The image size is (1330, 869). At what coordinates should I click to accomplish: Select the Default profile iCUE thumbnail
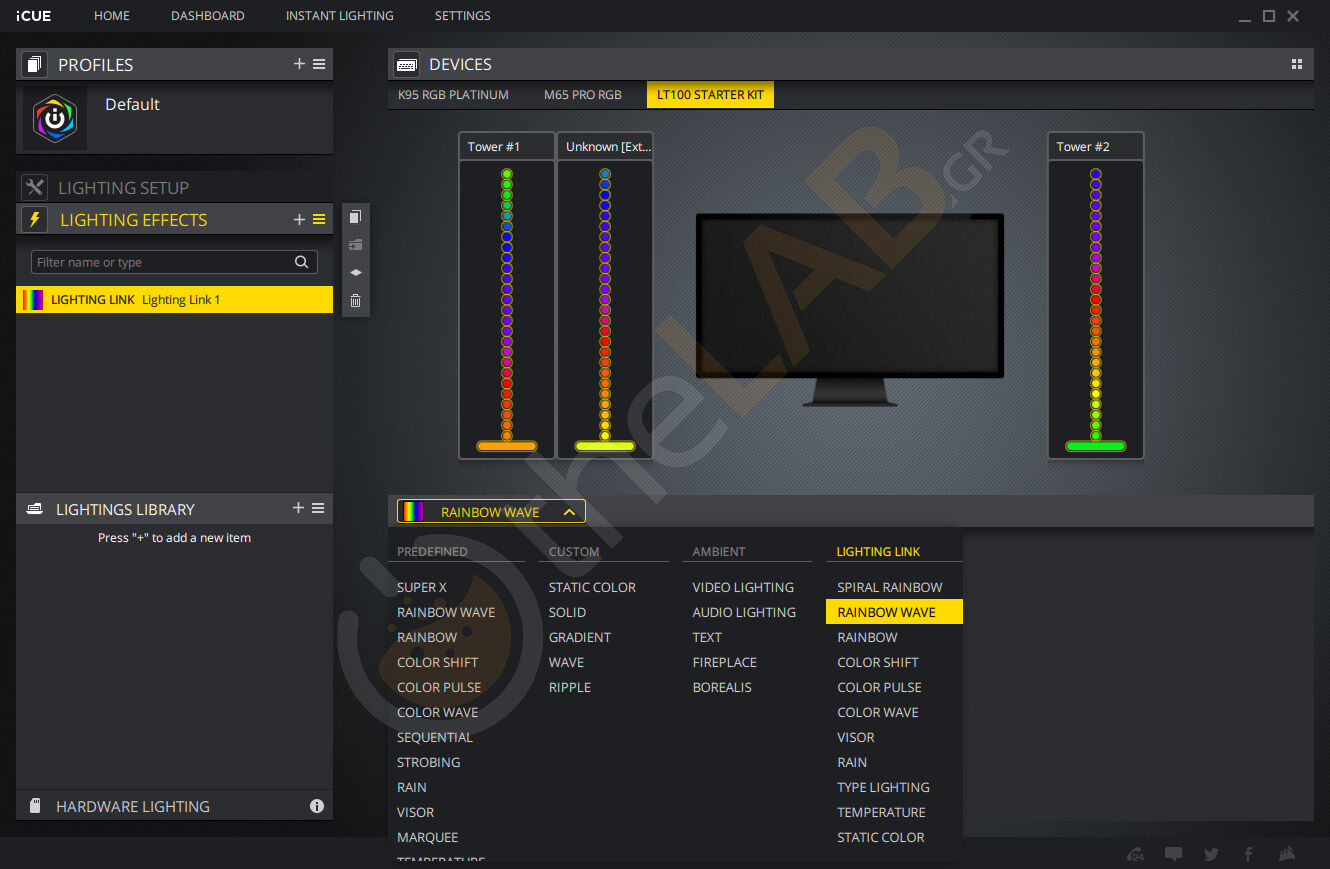pos(55,118)
